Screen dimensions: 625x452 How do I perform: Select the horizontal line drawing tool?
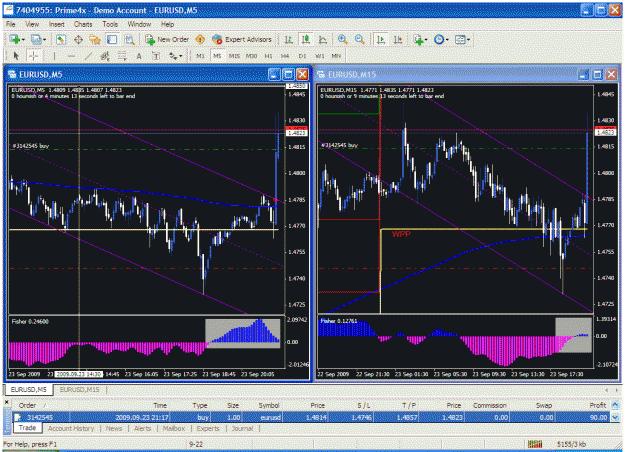(x=71, y=56)
